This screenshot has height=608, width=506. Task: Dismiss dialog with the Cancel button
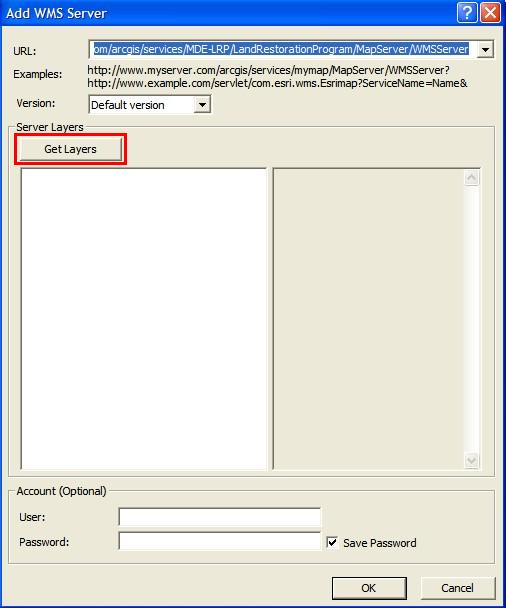click(458, 588)
